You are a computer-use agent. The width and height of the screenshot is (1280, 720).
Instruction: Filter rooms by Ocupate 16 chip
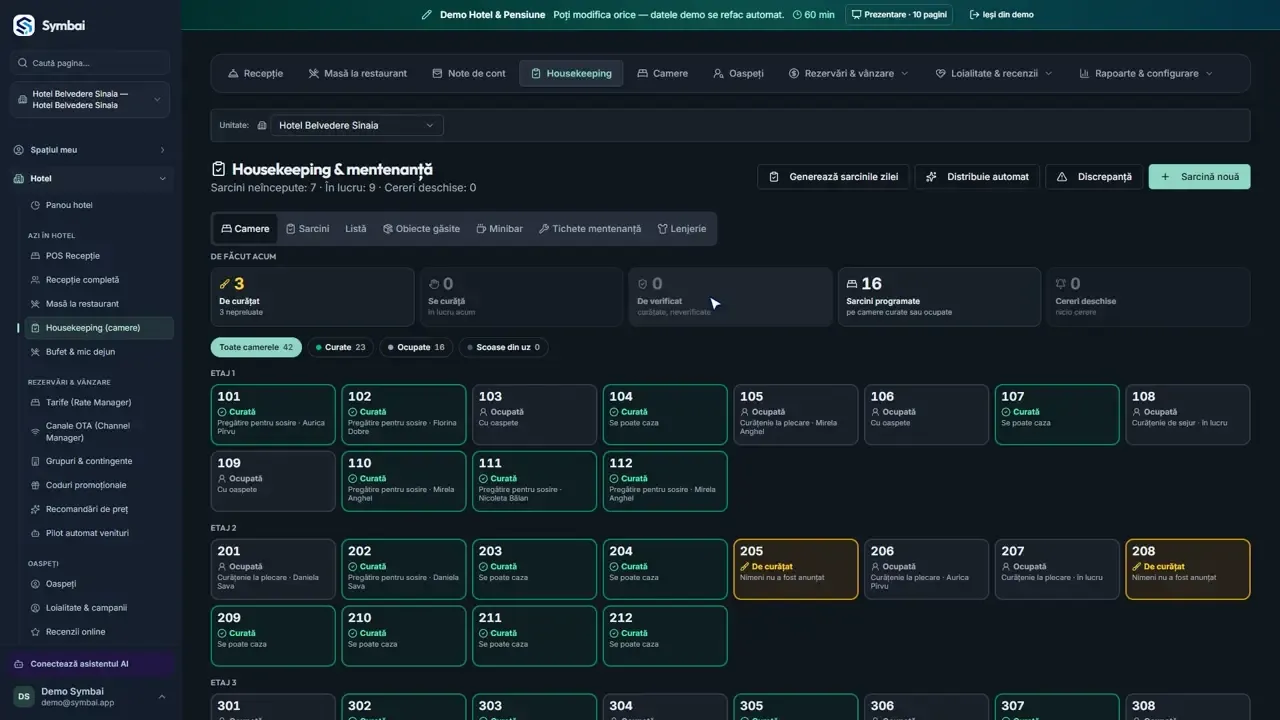[416, 347]
